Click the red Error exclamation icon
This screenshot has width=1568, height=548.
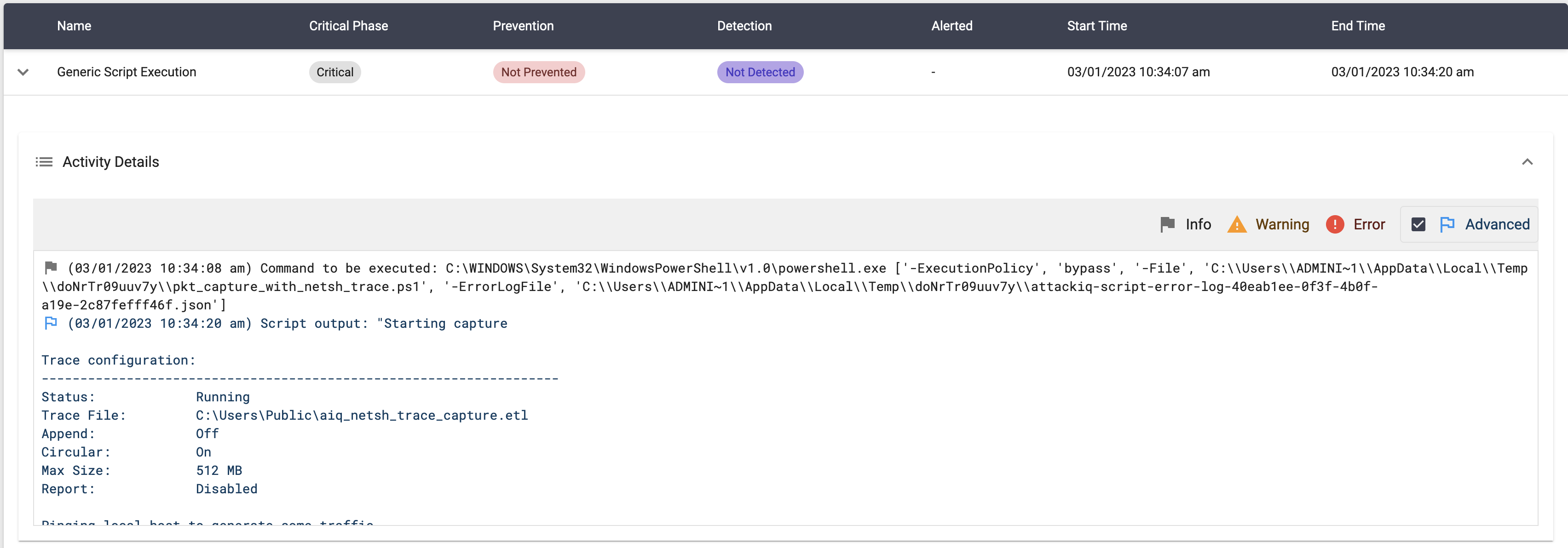(1334, 224)
